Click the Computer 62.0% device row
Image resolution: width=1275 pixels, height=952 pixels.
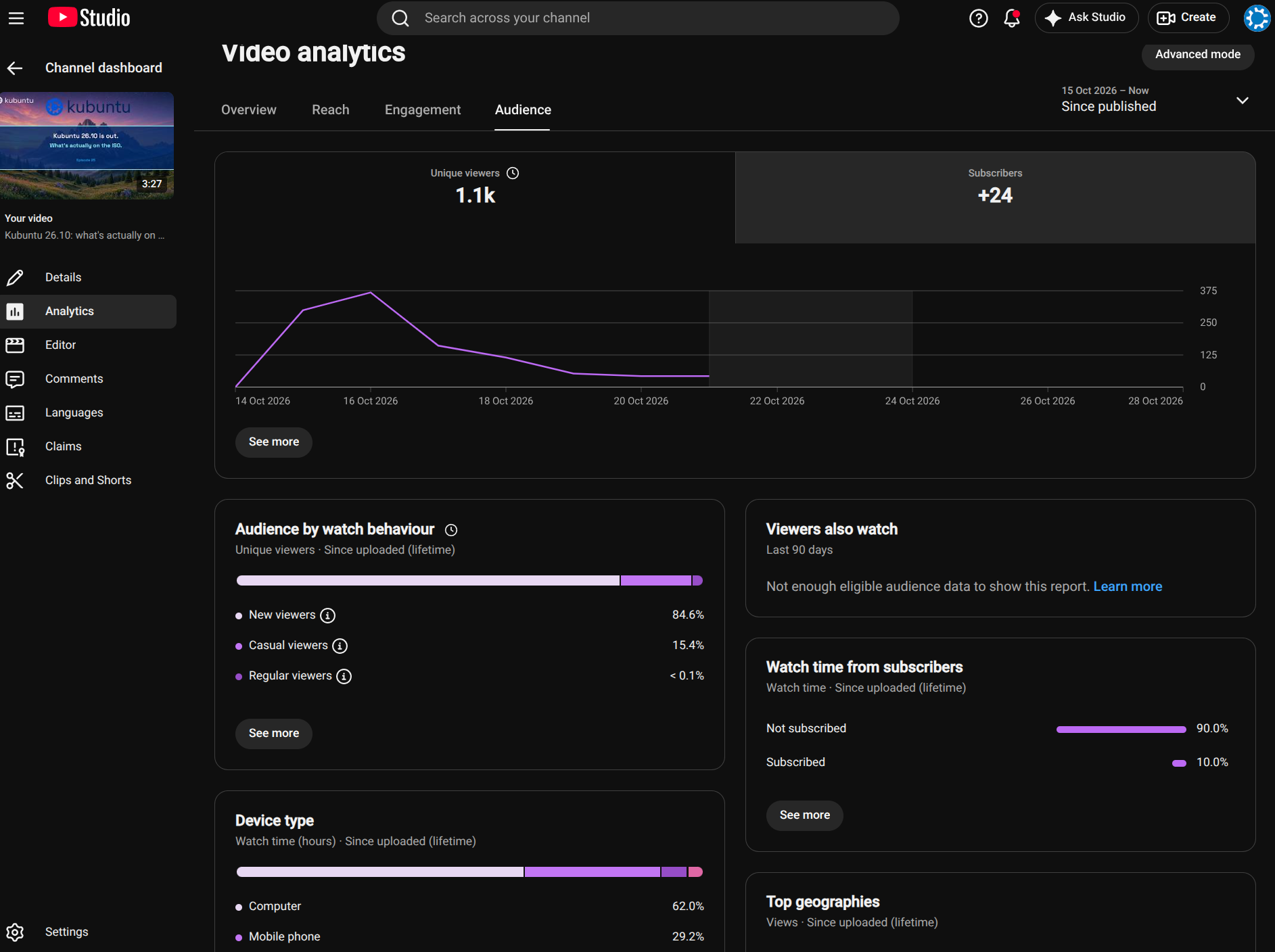[469, 906]
